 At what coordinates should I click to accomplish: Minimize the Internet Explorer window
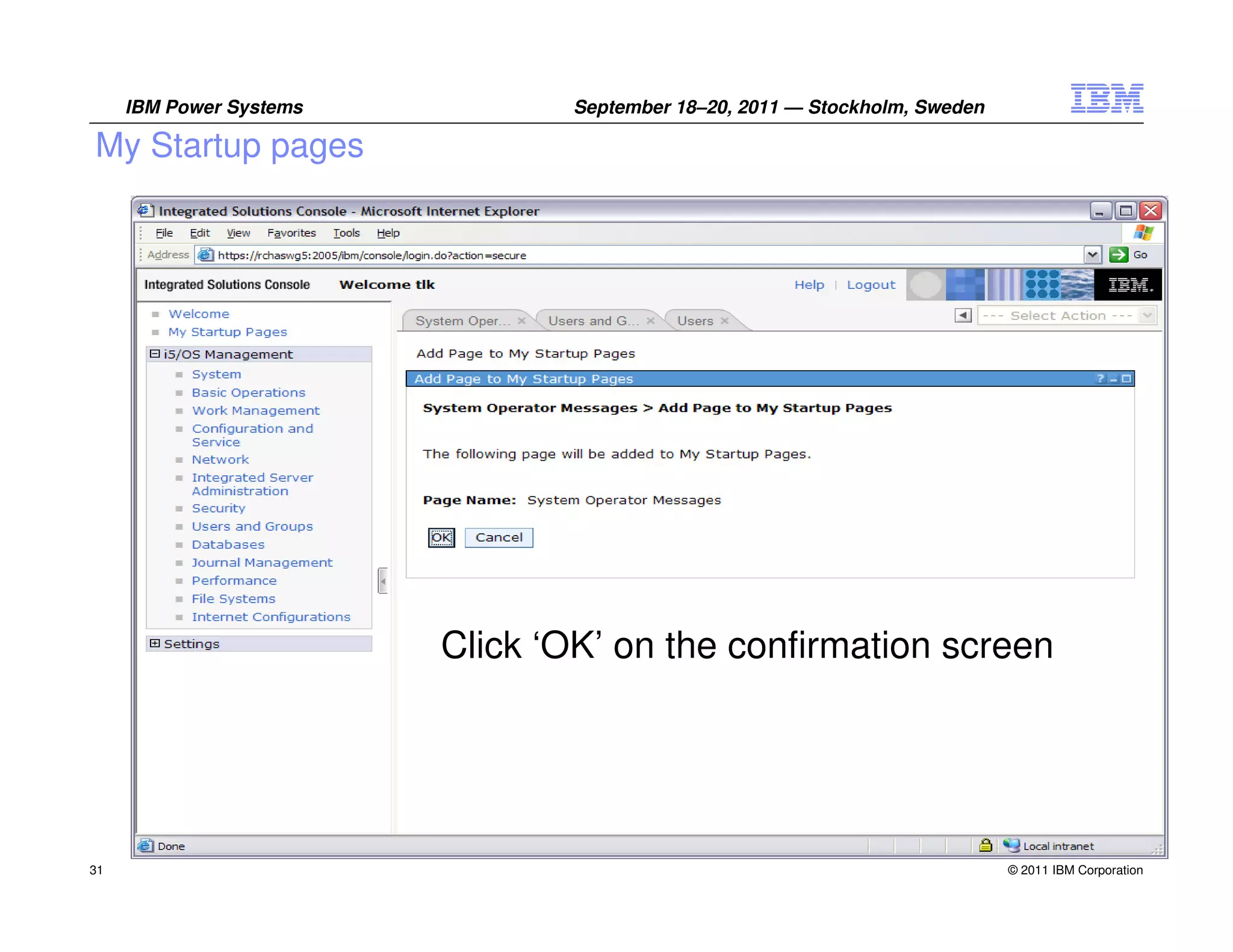(x=1100, y=211)
